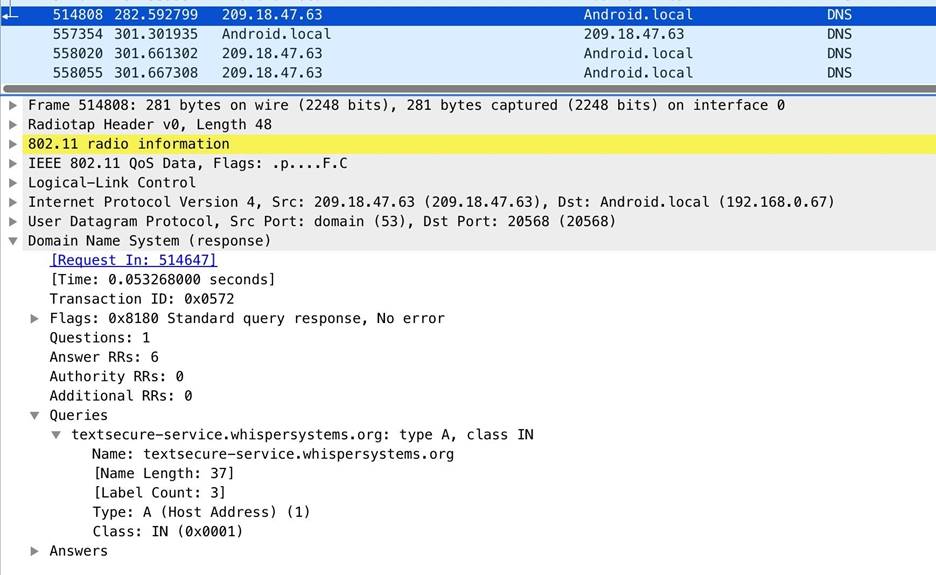The height and width of the screenshot is (575, 936).
Task: Click the Name Length: 37 field
Action: click(x=163, y=473)
